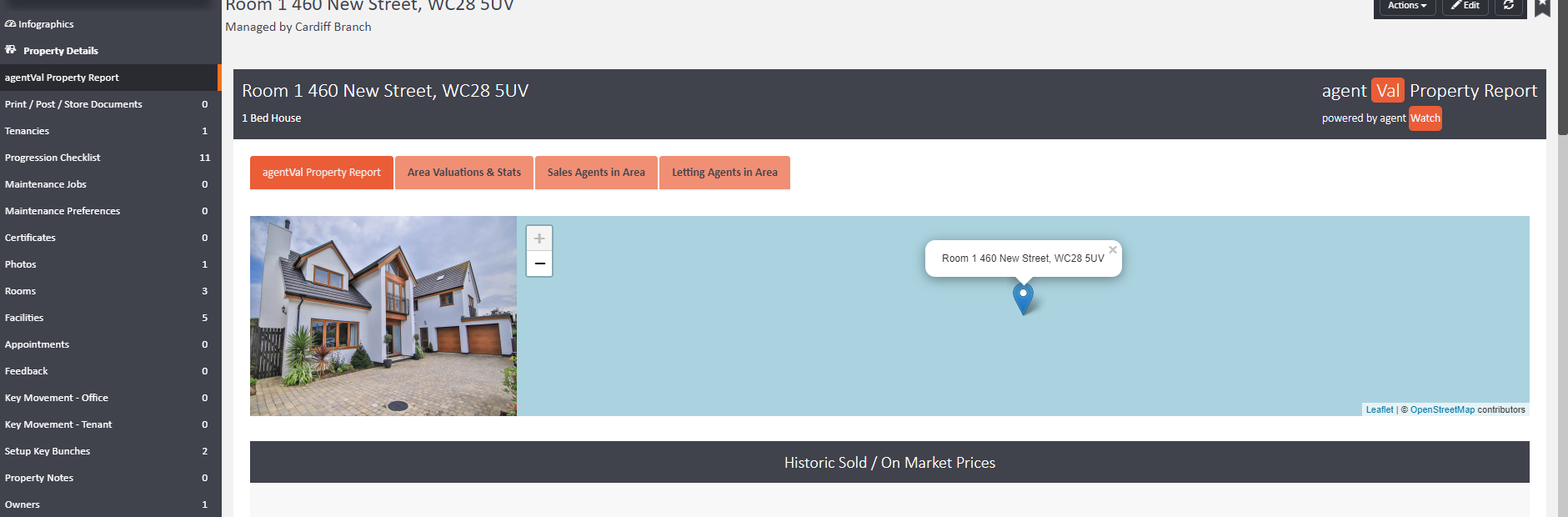Open Tenancies in the sidebar
Image resolution: width=1568 pixels, height=517 pixels.
point(28,131)
